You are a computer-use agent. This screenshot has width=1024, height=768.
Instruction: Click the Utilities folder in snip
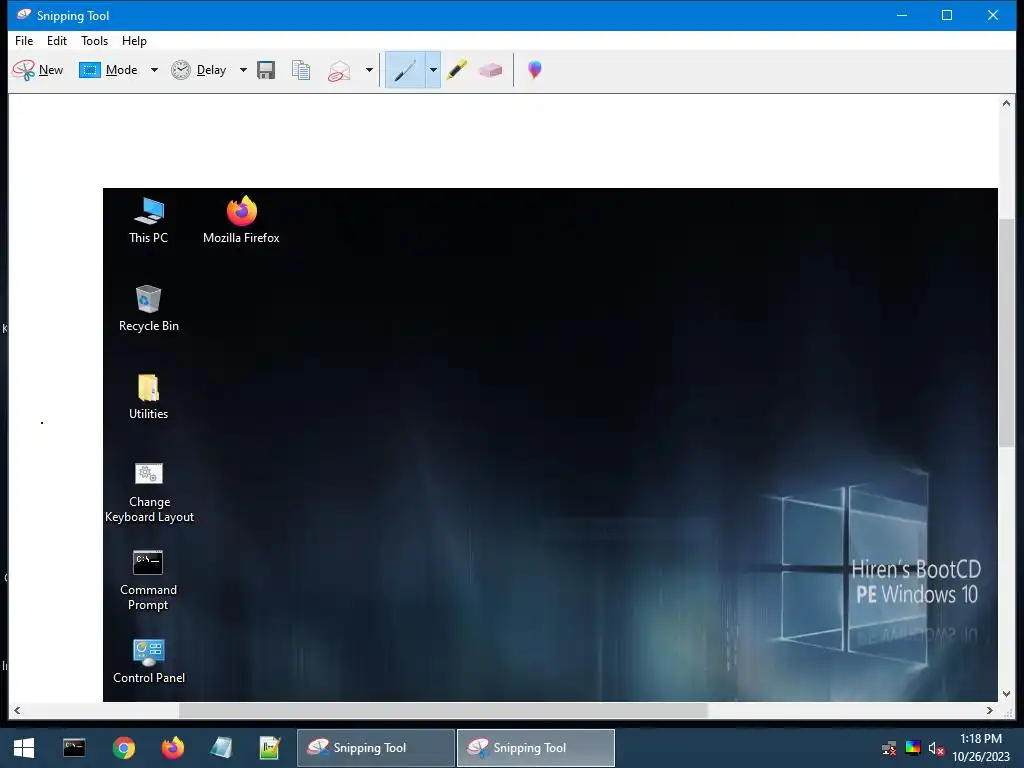(149, 396)
